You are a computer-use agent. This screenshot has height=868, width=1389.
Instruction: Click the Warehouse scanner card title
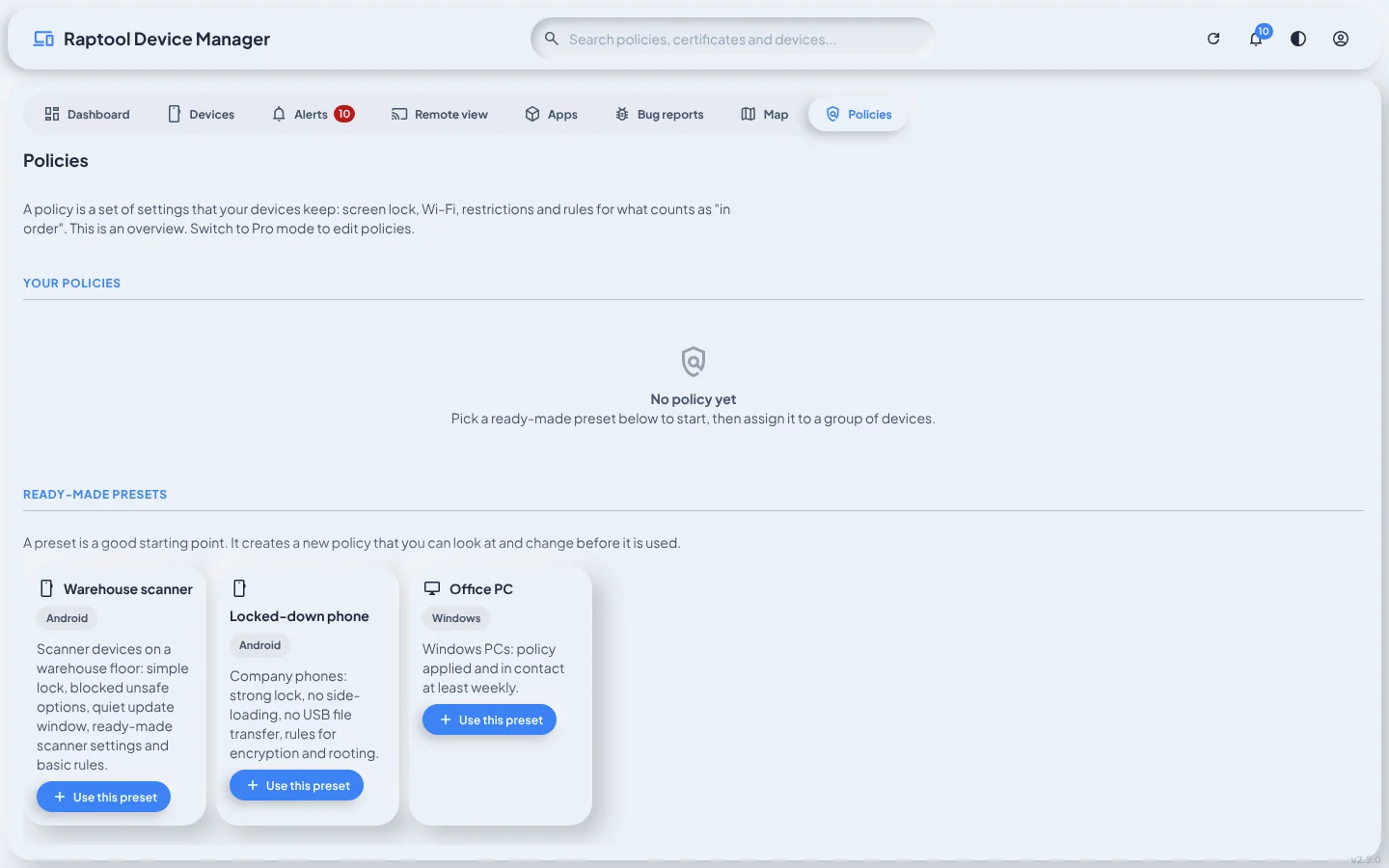pyautogui.click(x=128, y=589)
